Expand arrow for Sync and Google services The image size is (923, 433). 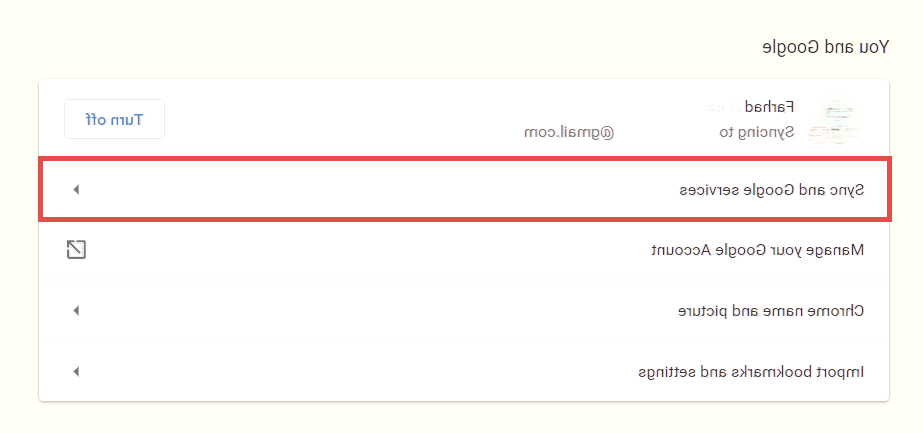click(x=76, y=189)
